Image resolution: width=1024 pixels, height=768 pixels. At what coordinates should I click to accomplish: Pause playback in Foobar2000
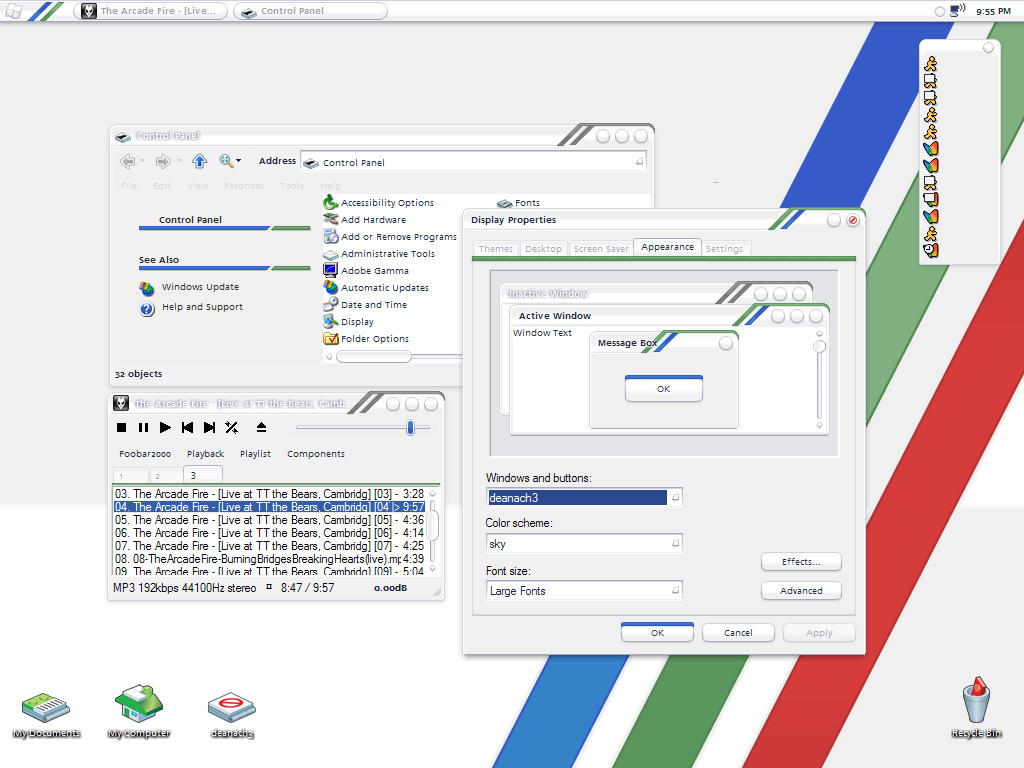click(x=143, y=428)
